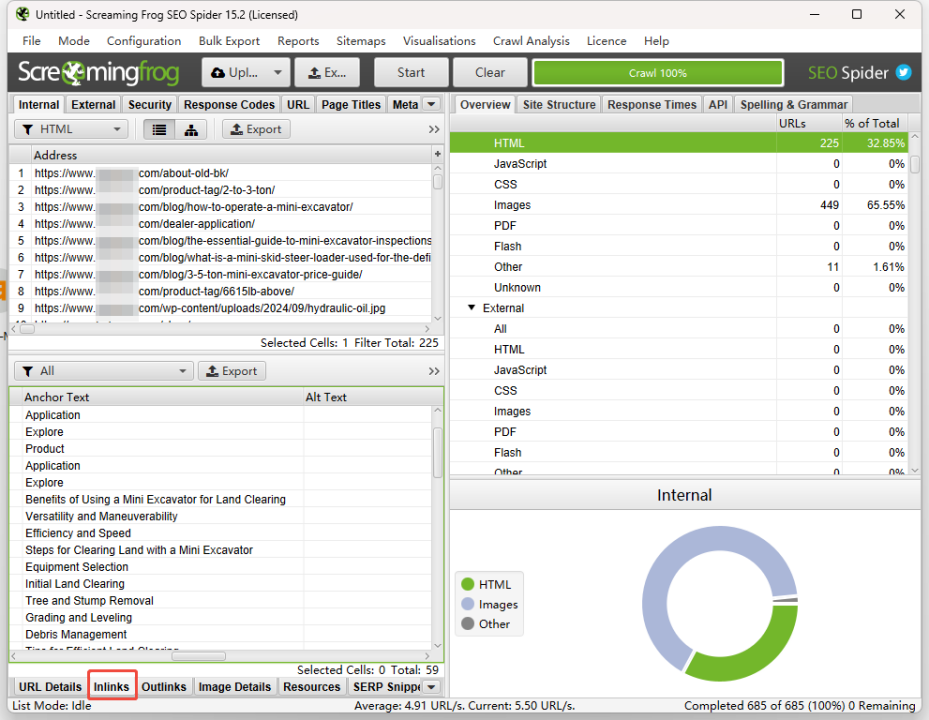The width and height of the screenshot is (929, 720).
Task: Switch to the Outlinks tab
Action: (164, 687)
